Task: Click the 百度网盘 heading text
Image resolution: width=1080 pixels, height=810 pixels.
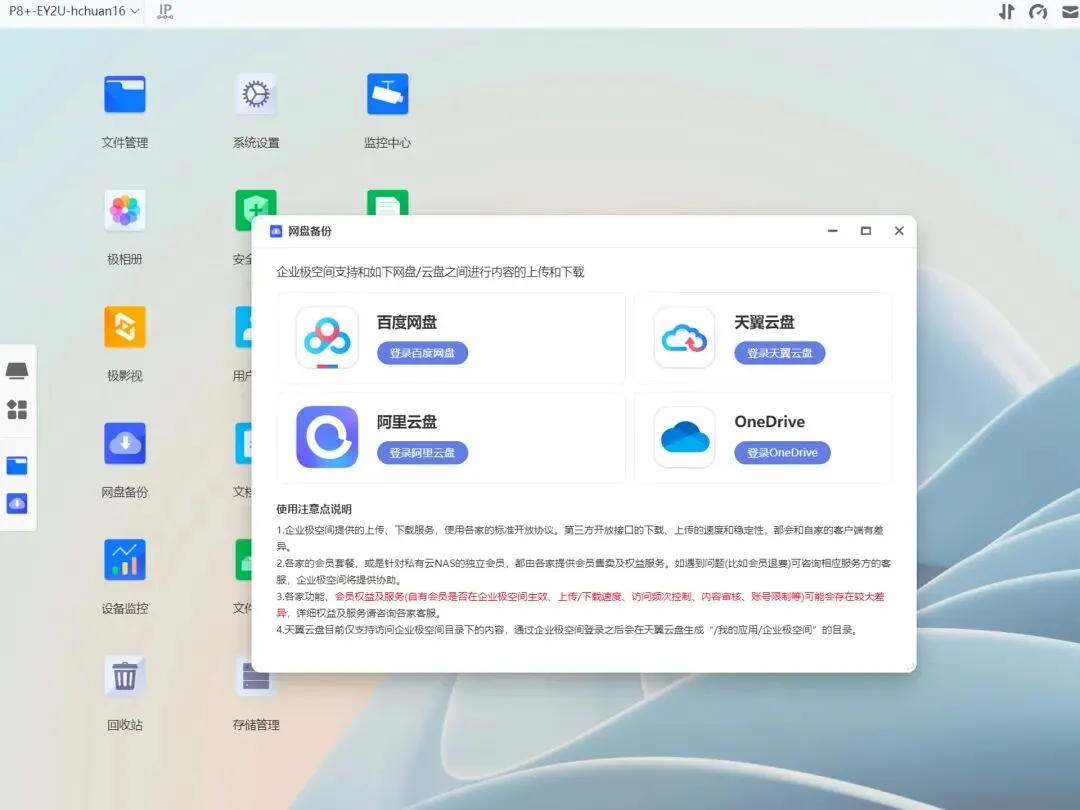Action: tap(406, 322)
